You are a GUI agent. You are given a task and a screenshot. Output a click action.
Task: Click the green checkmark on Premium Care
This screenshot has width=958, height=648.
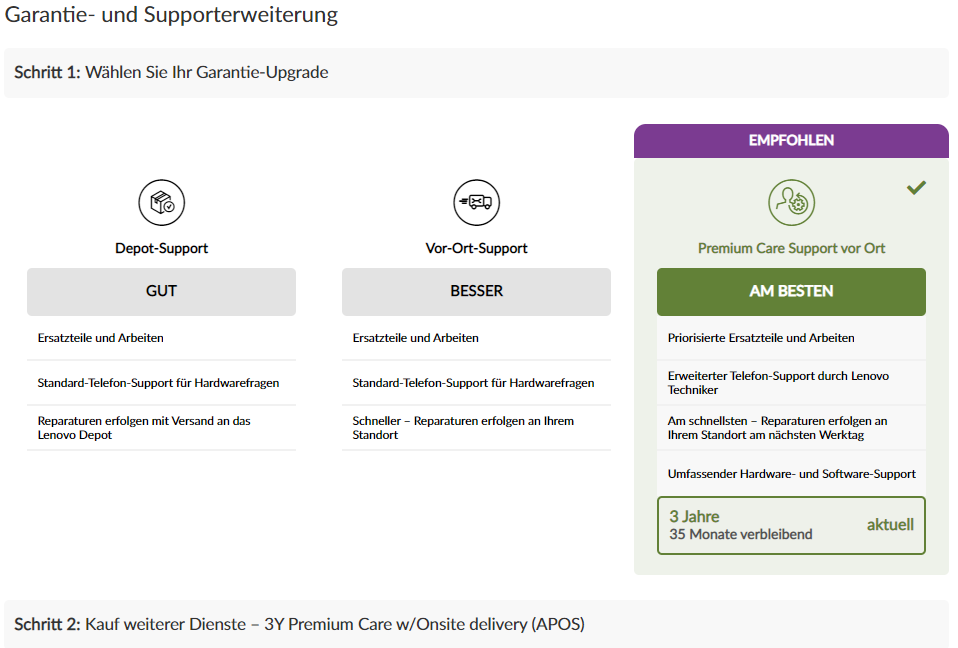(x=916, y=187)
